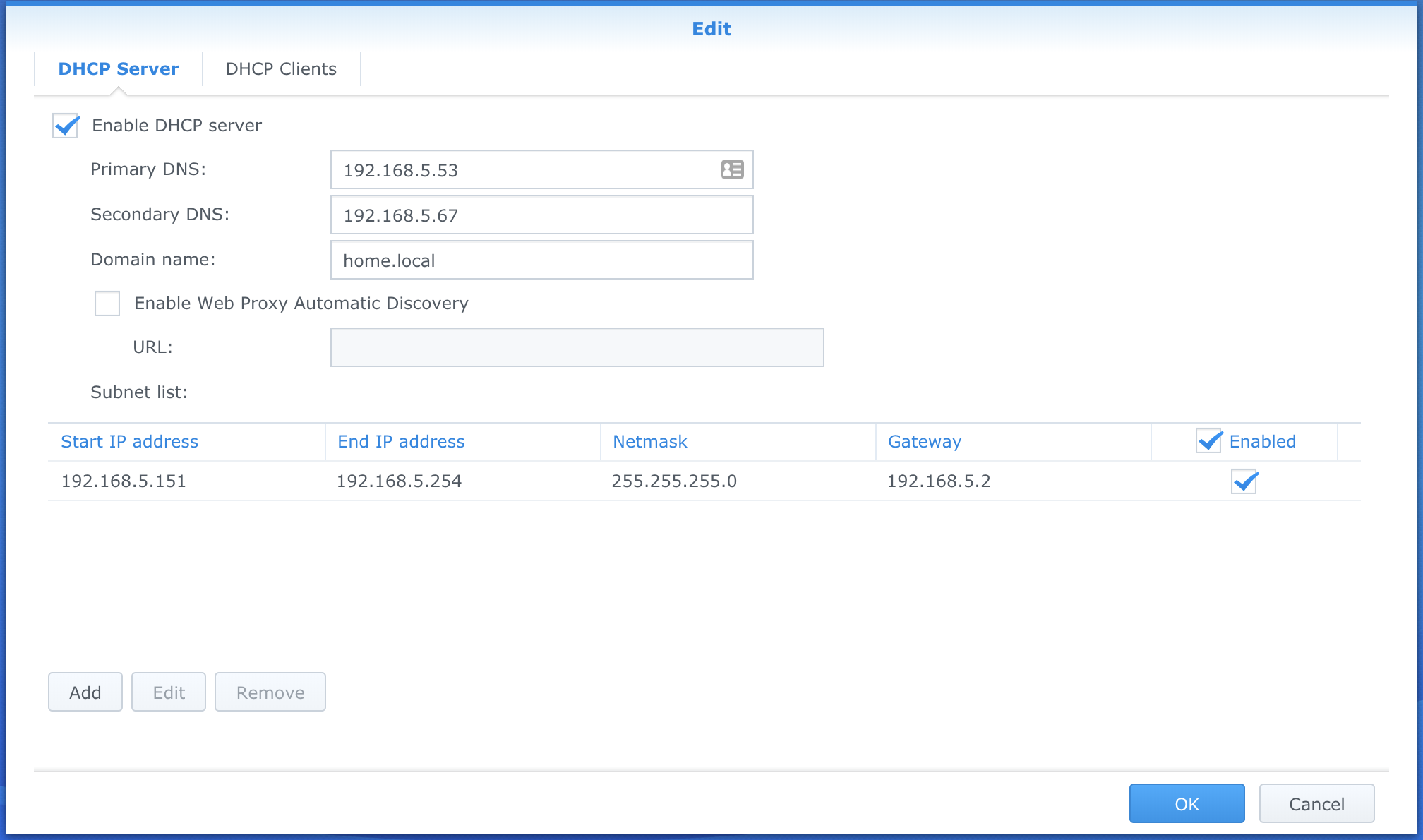
Task: Click the Edit subnet button
Action: 169,692
